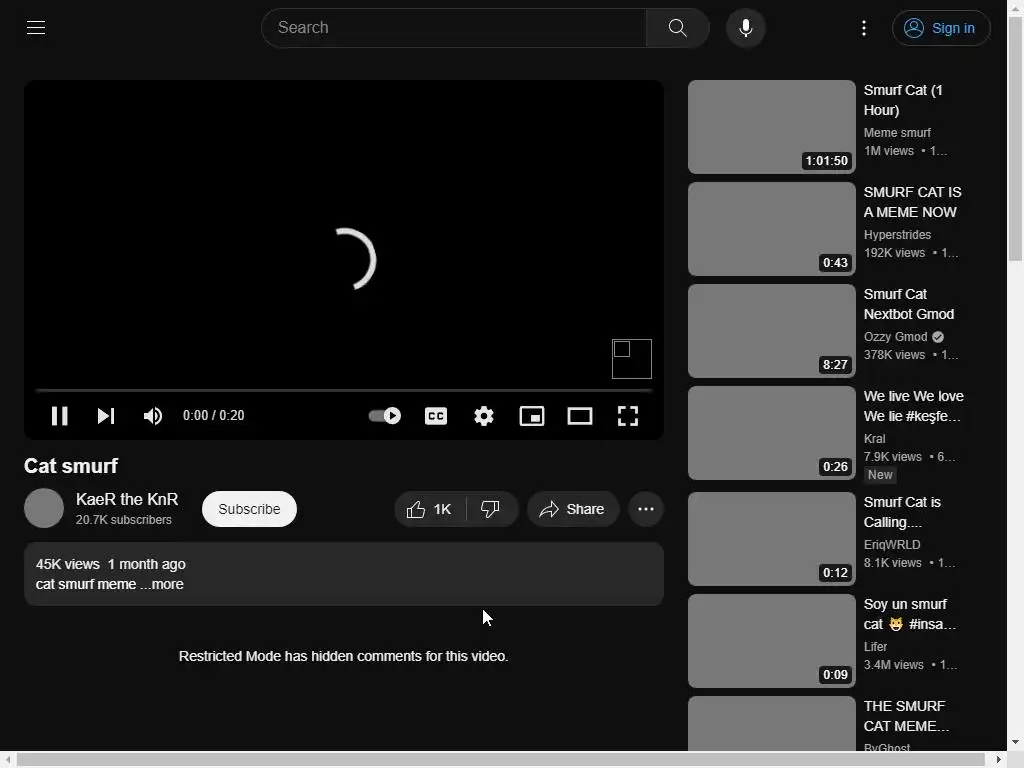This screenshot has width=1024, height=768.
Task: Enable miniplayer mode
Action: click(532, 416)
